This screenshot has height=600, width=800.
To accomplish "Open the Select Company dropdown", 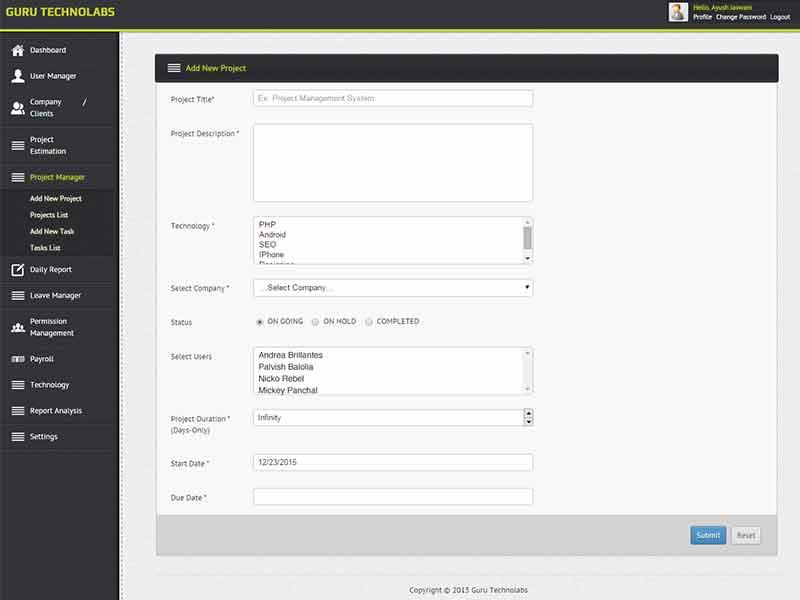I will point(393,288).
